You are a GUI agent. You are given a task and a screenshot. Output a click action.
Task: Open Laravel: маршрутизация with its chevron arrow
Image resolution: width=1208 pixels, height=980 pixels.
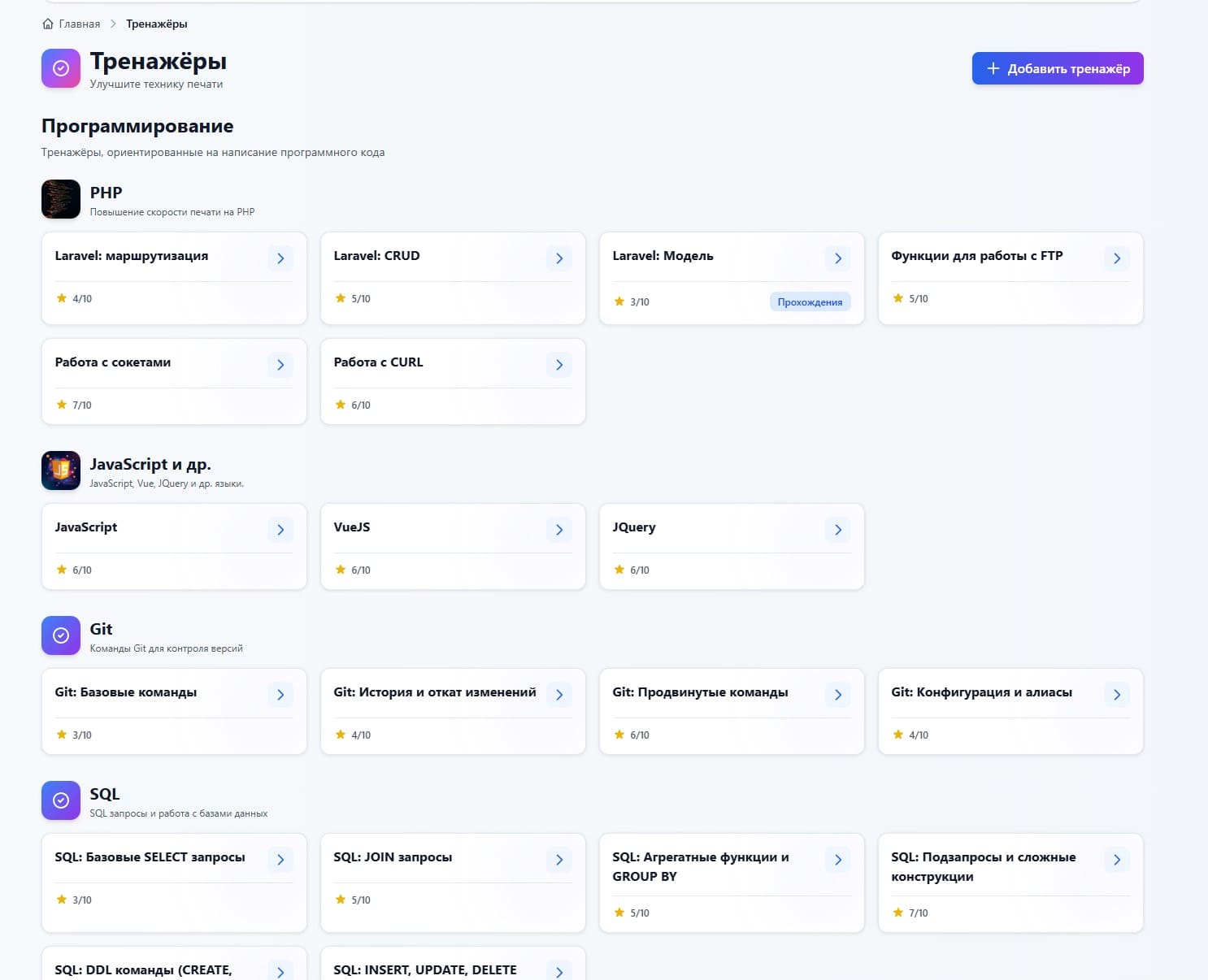tap(280, 258)
